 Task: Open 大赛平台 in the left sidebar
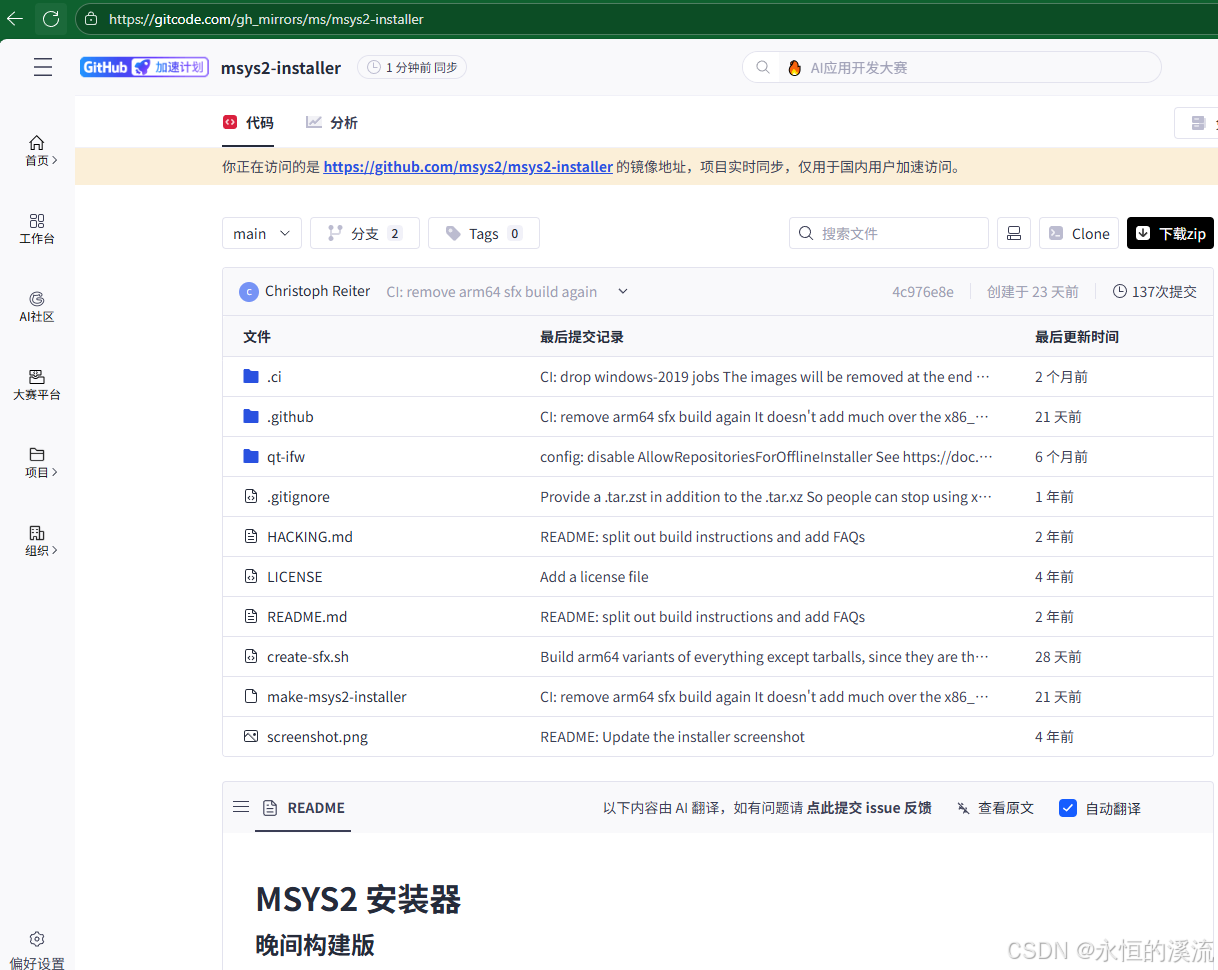point(37,385)
